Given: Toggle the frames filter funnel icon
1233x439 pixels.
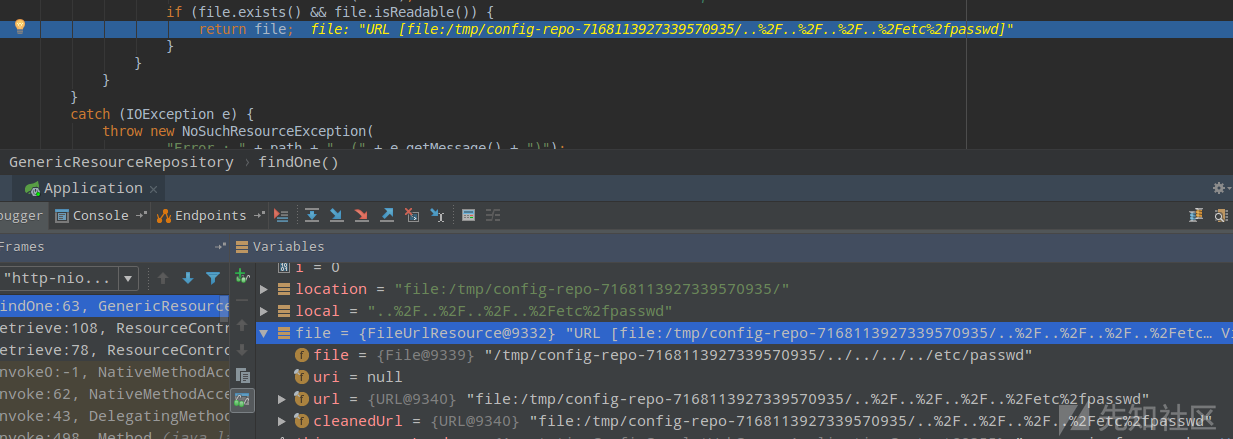Looking at the screenshot, I should [x=213, y=278].
